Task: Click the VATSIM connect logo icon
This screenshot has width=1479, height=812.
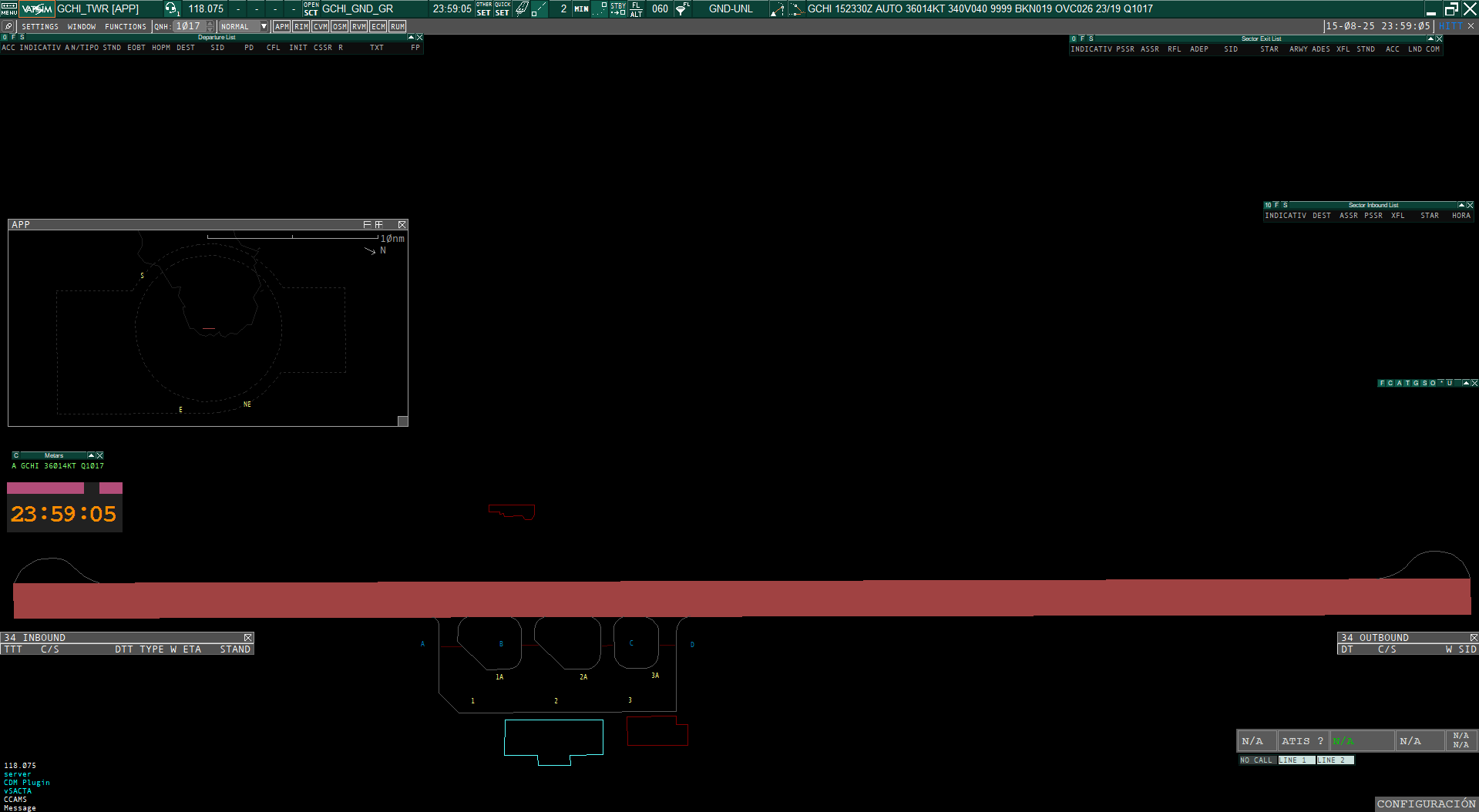Action: [37, 8]
